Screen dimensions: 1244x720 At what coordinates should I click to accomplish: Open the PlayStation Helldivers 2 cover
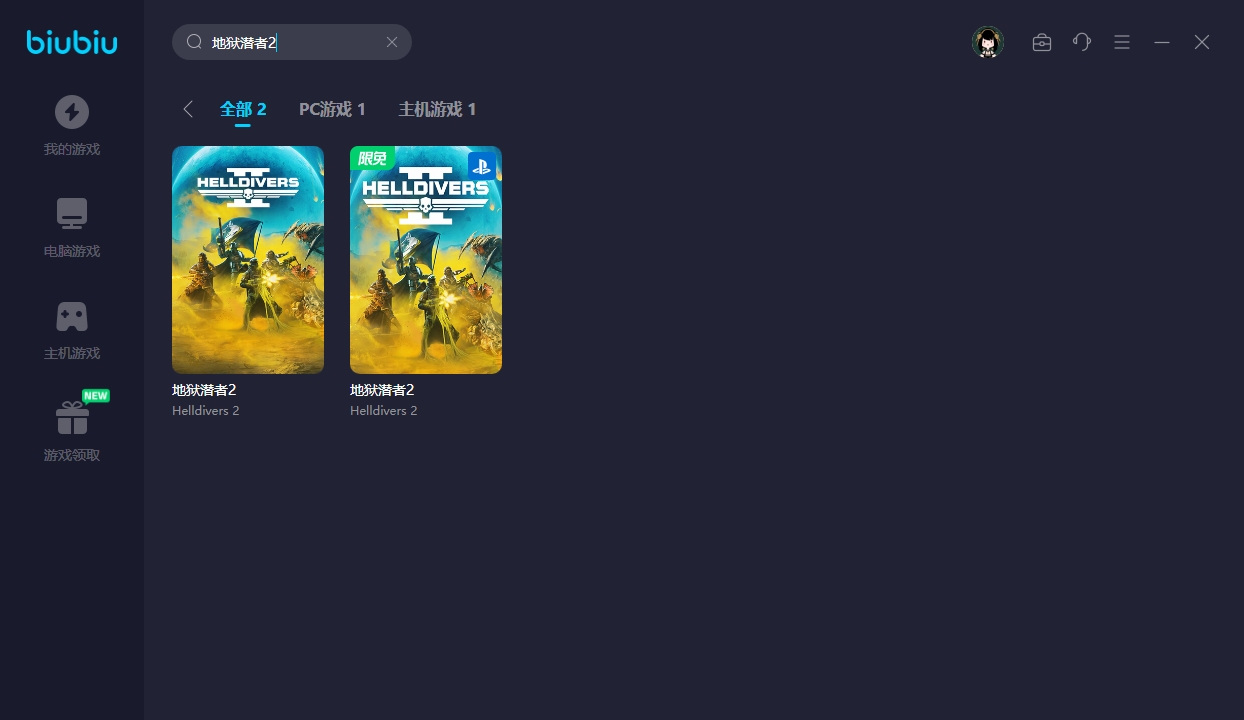point(426,260)
